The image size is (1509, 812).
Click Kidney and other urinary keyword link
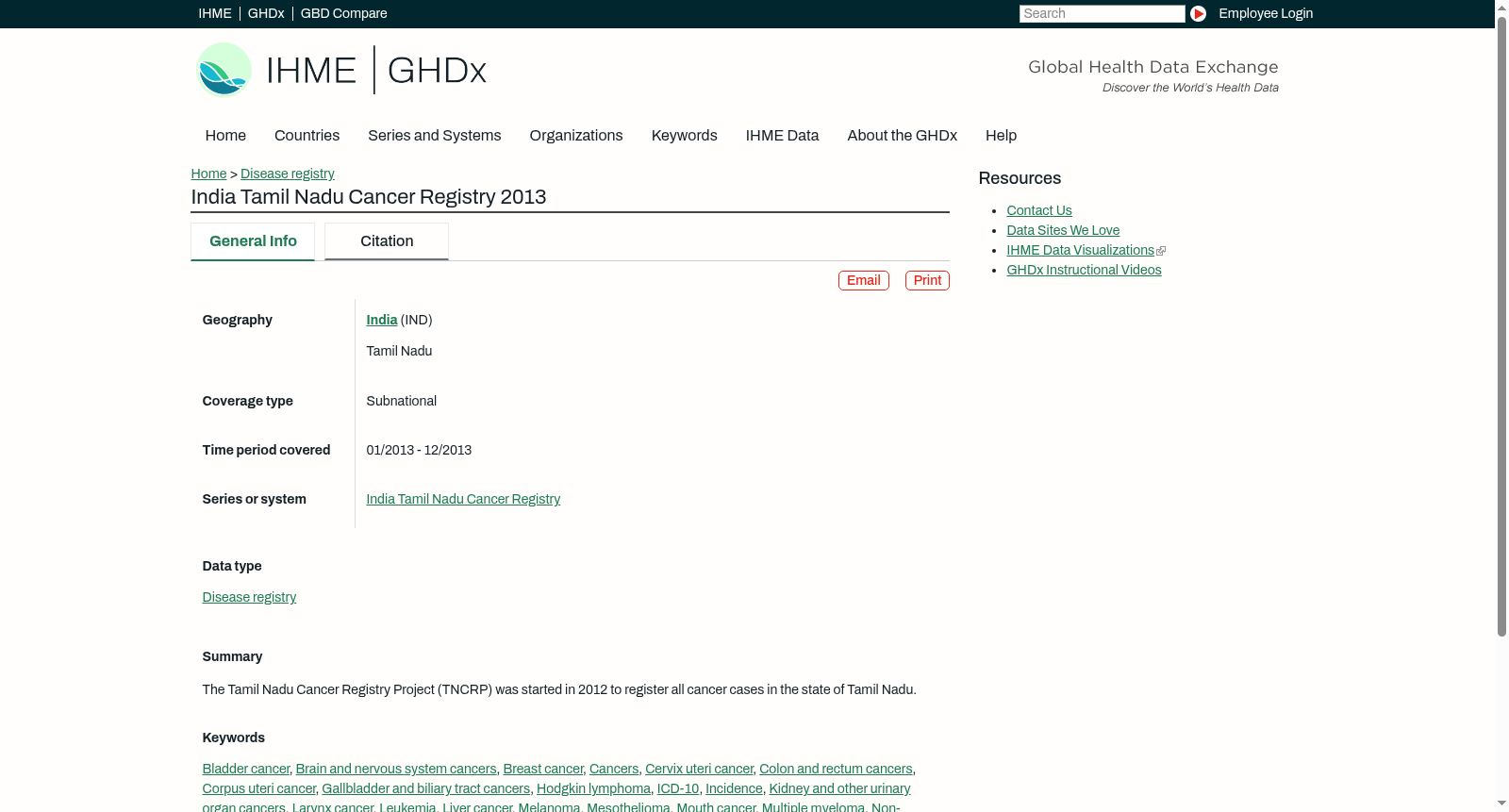point(839,788)
